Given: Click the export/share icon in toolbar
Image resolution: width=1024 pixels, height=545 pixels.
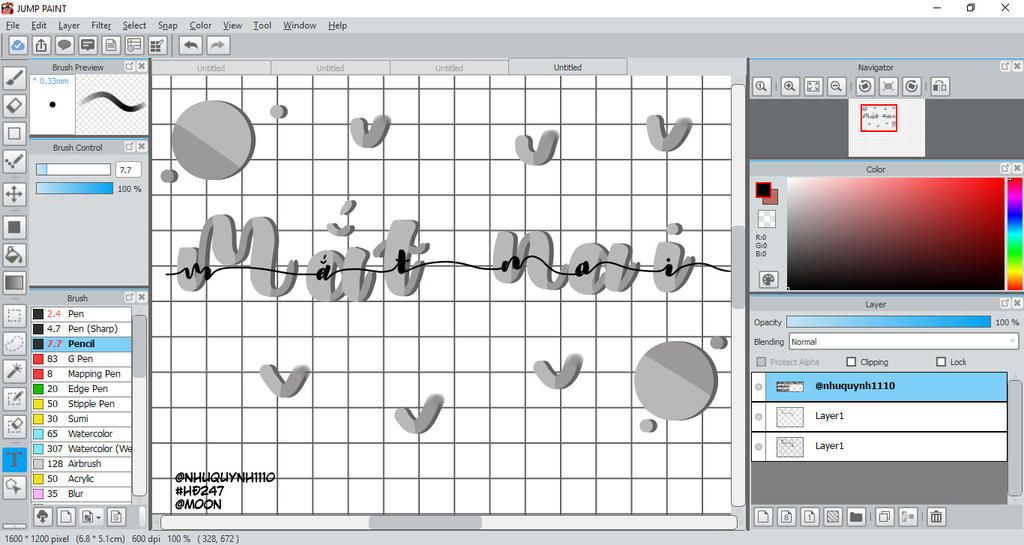Looking at the screenshot, I should pos(41,45).
